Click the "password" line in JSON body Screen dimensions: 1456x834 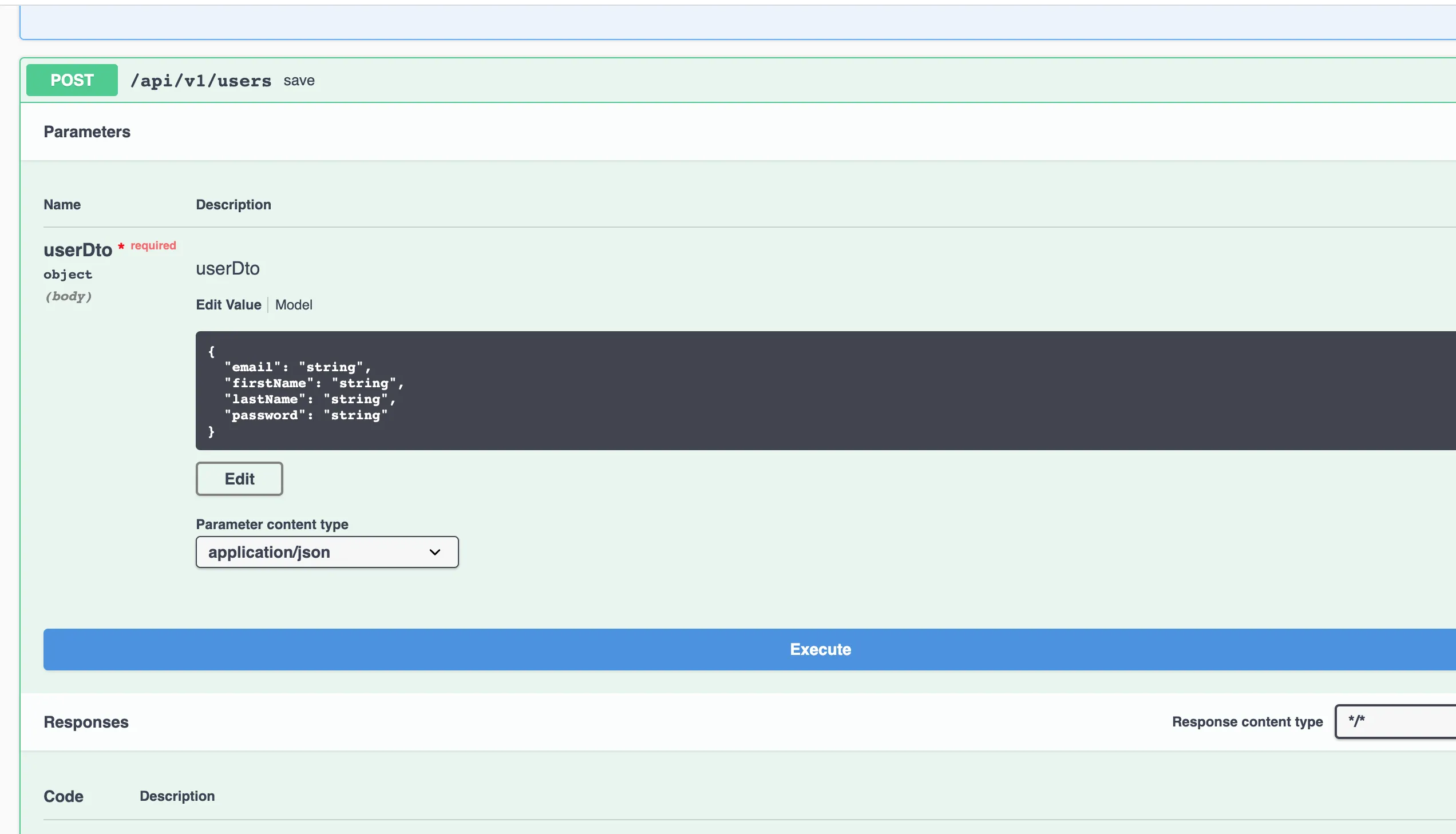(x=306, y=415)
